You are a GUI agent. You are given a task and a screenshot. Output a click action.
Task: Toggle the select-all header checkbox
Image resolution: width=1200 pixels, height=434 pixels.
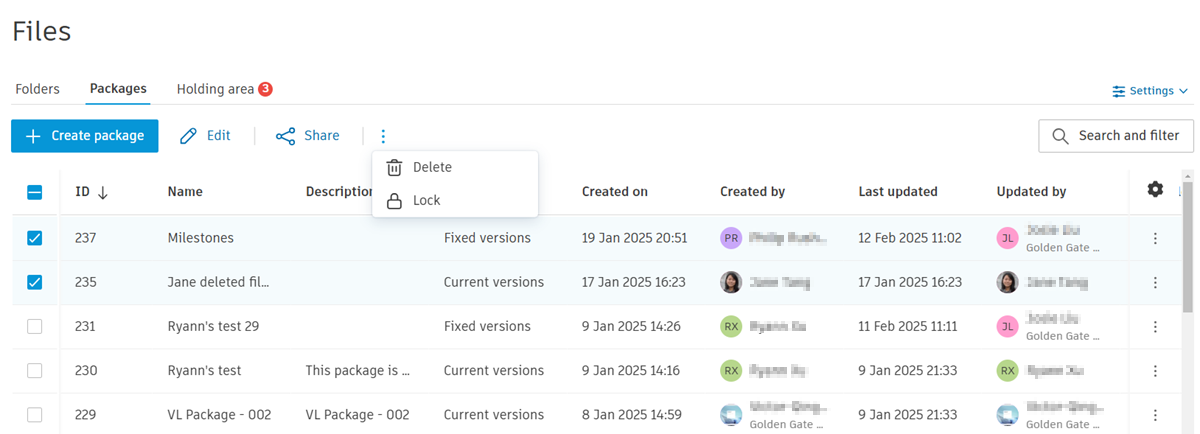pos(35,192)
